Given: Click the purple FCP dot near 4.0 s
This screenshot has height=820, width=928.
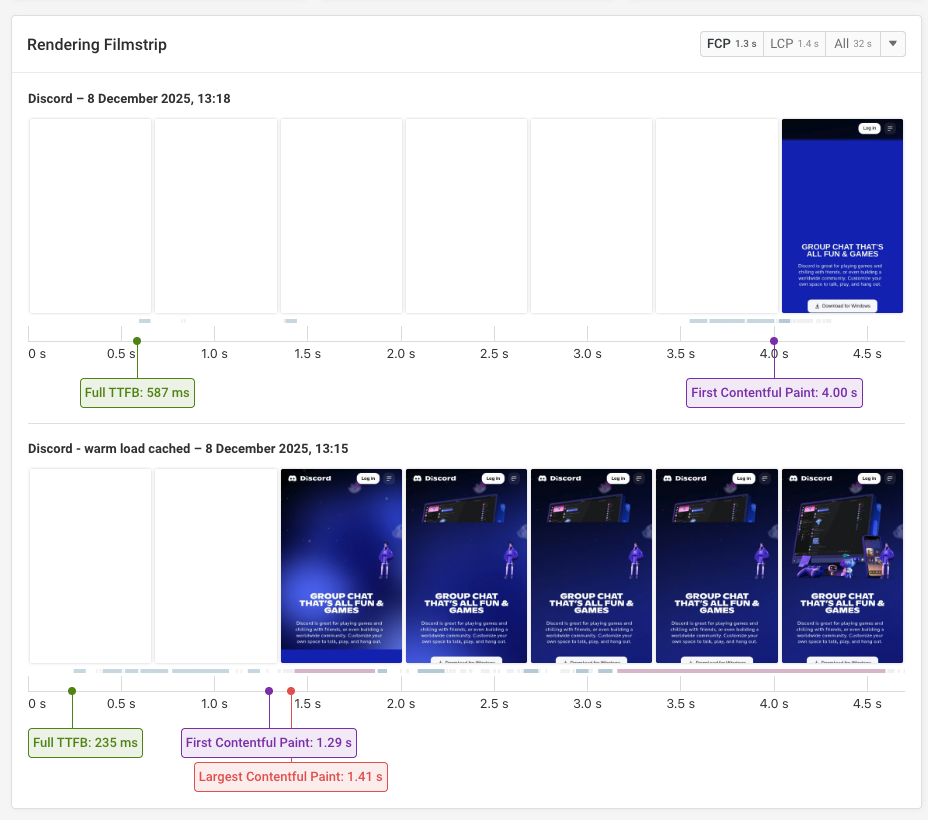Looking at the screenshot, I should 774,341.
